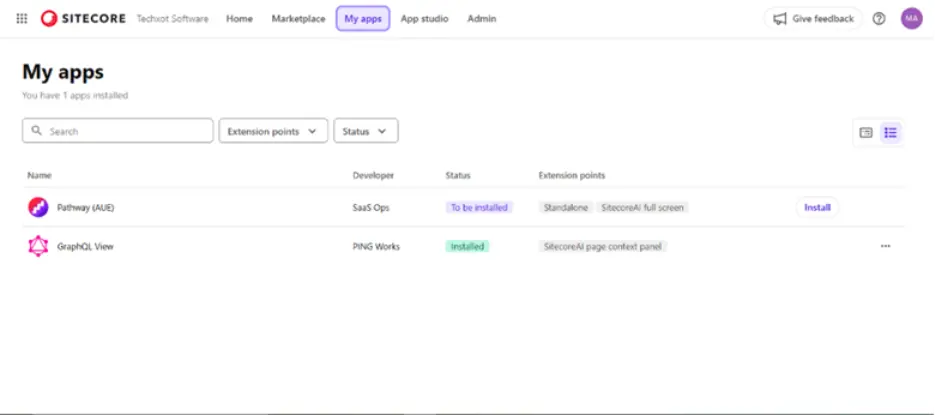Screen dimensions: 936x415
Task: Install the Pathway (AUE) app
Action: [817, 208]
